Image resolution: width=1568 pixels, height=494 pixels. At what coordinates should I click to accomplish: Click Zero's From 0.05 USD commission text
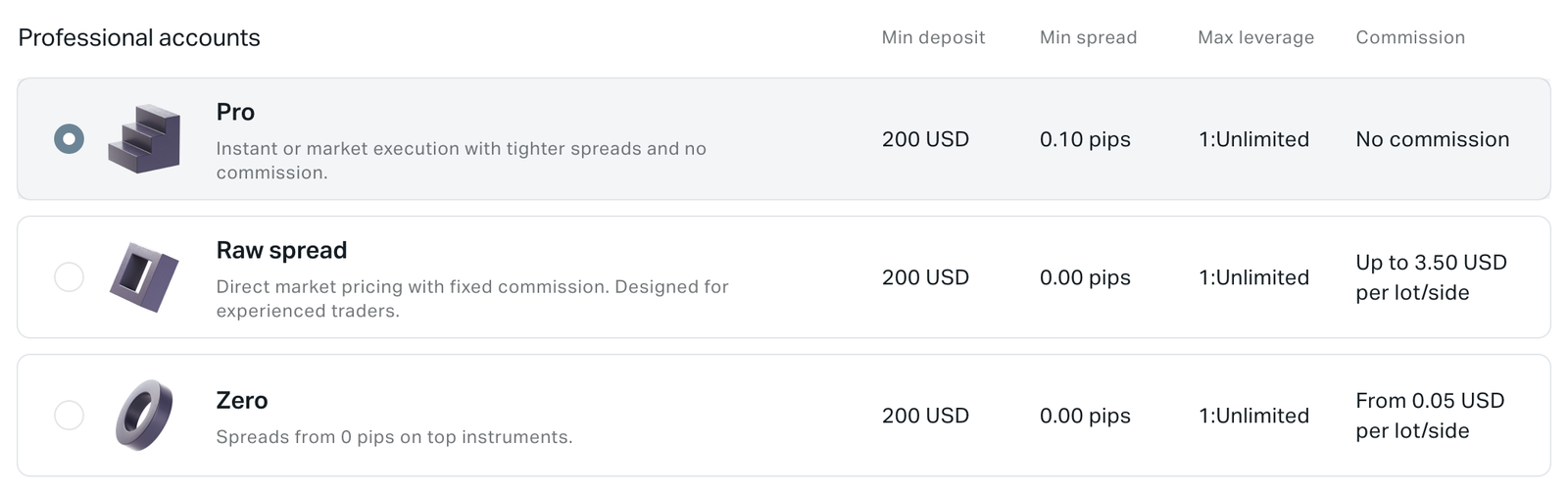tap(1430, 416)
